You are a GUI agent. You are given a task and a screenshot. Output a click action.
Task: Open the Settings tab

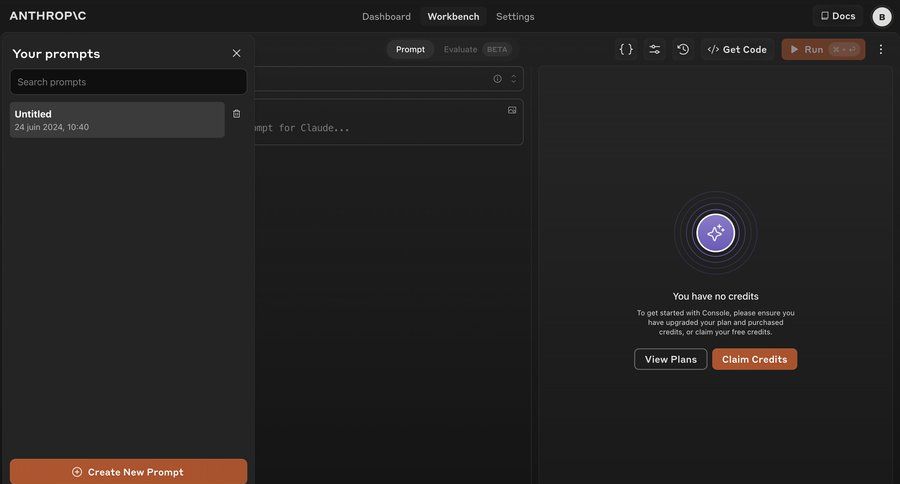coord(515,17)
